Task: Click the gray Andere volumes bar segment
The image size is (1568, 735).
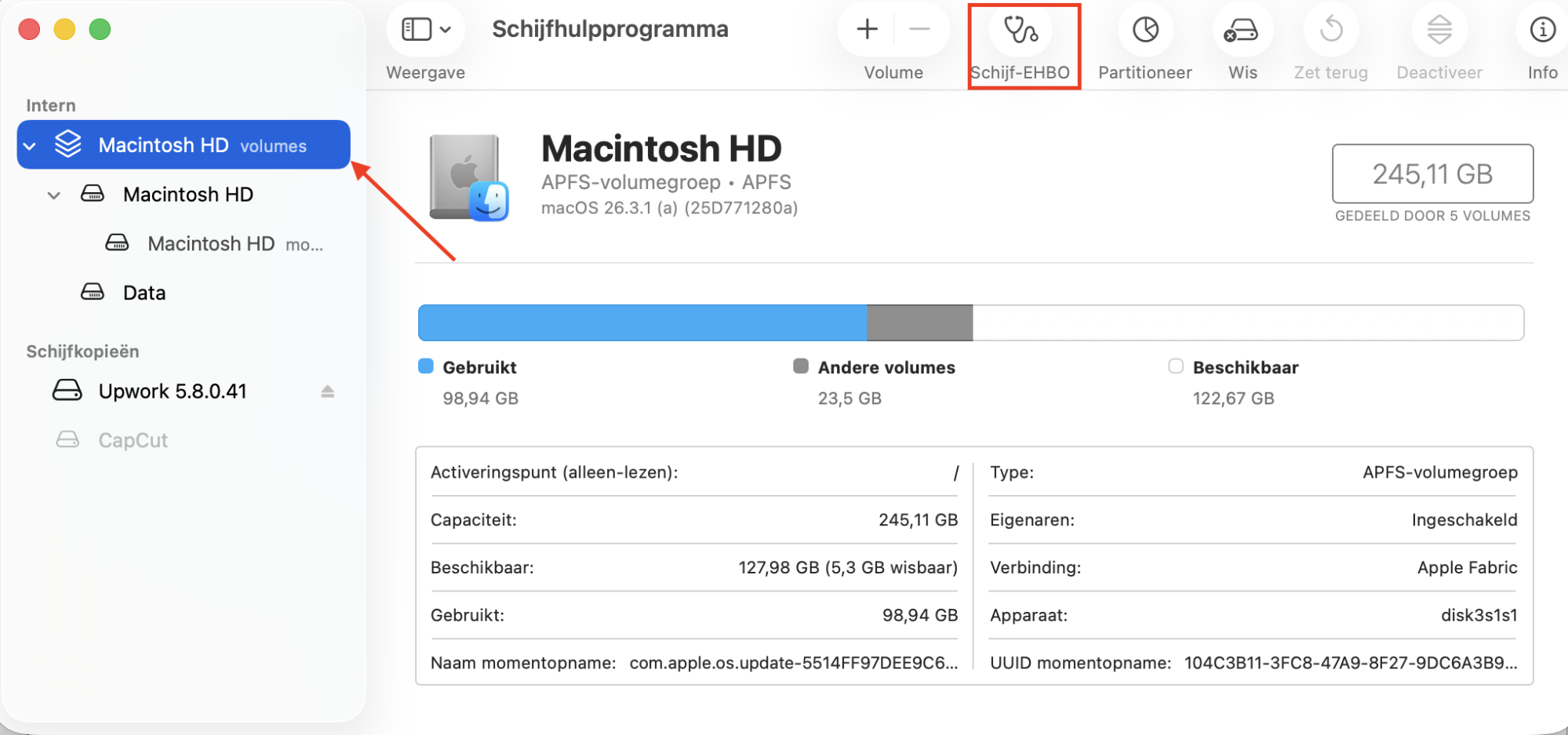Action: [x=920, y=322]
